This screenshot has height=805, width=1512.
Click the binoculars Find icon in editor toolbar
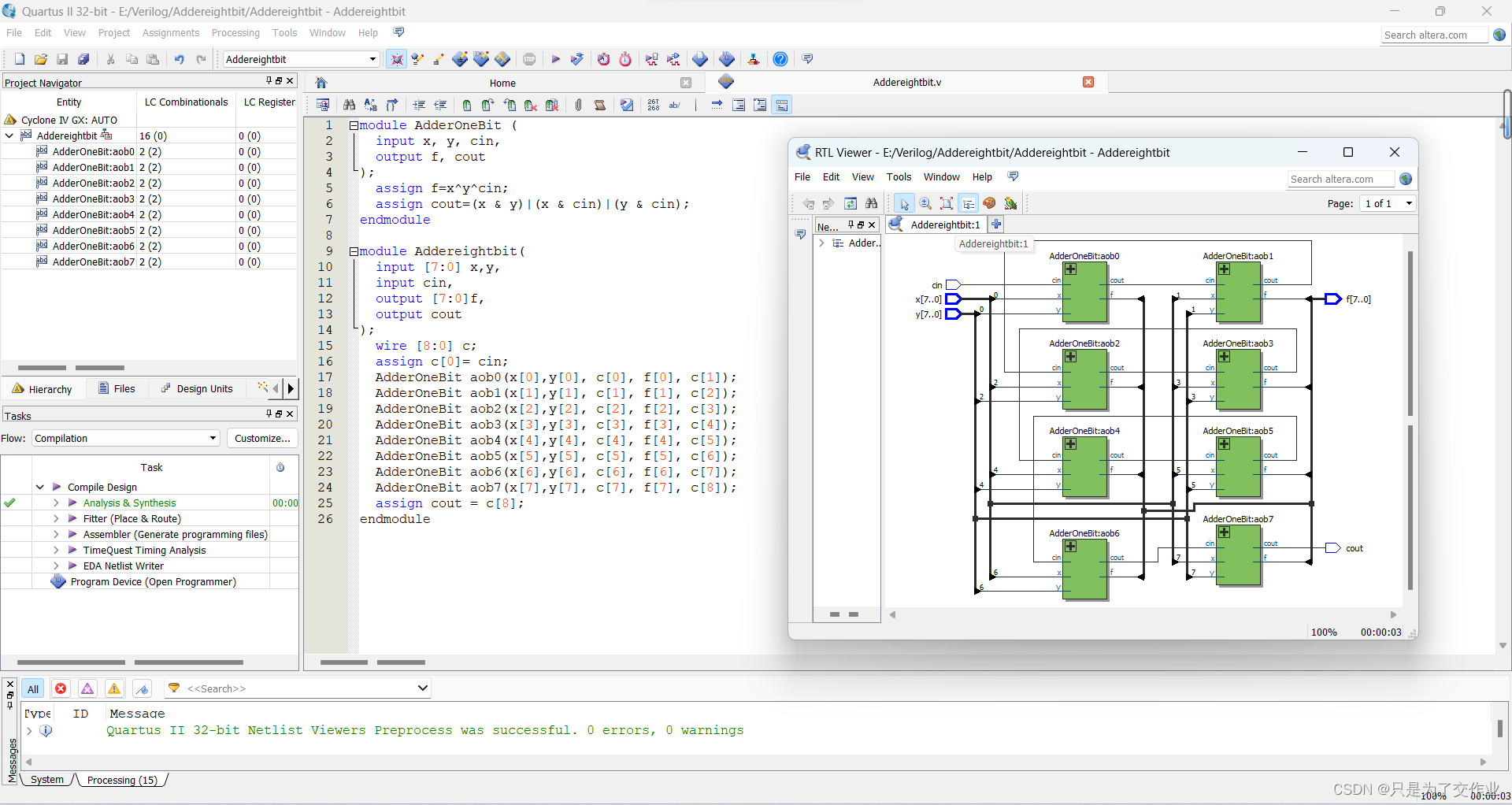pos(349,105)
